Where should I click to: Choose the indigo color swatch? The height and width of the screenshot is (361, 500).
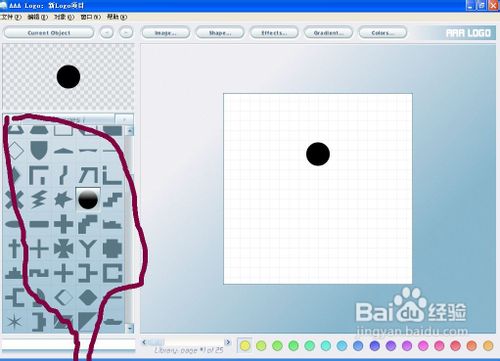click(374, 346)
